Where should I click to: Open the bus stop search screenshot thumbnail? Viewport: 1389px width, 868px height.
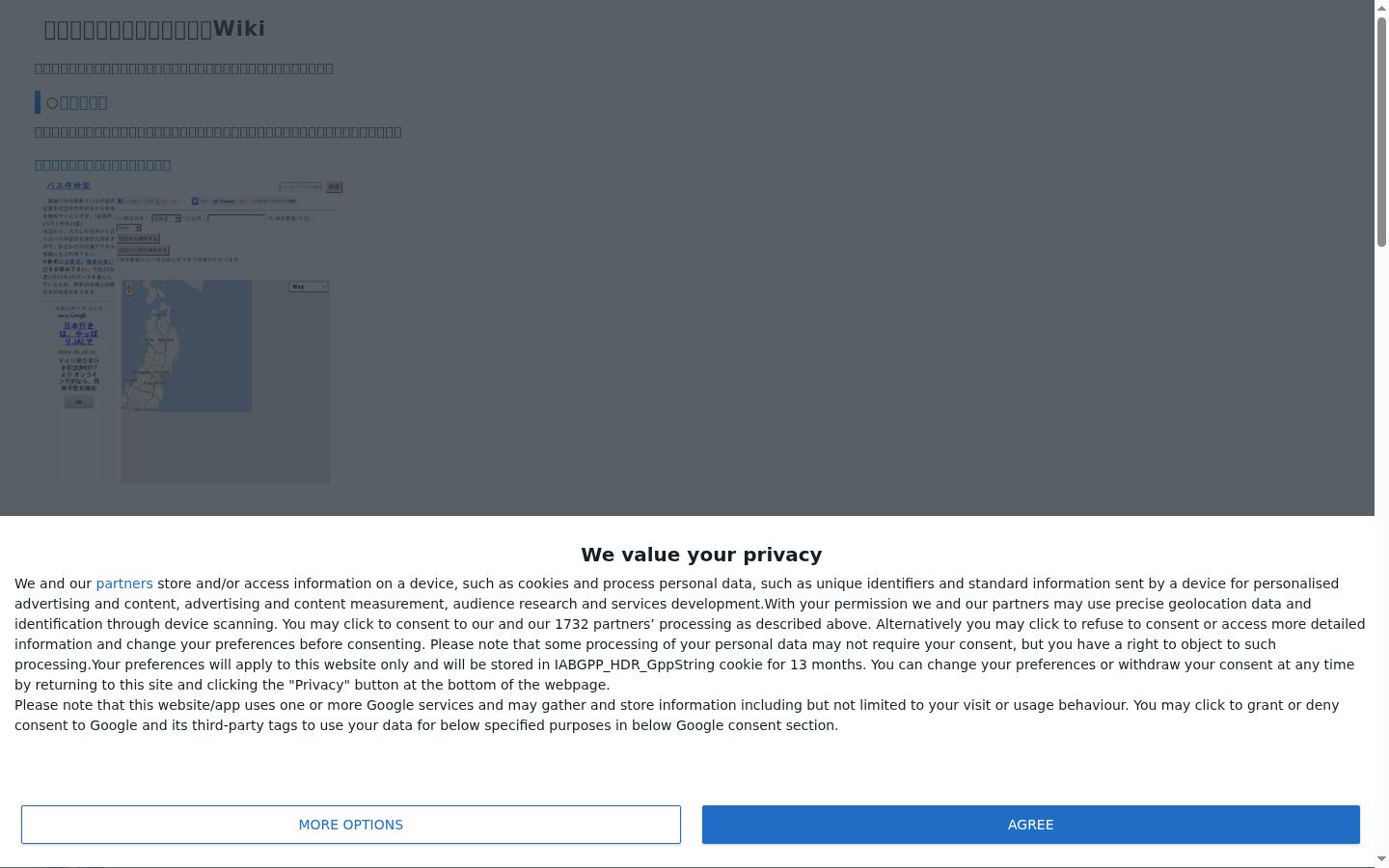pos(192,331)
